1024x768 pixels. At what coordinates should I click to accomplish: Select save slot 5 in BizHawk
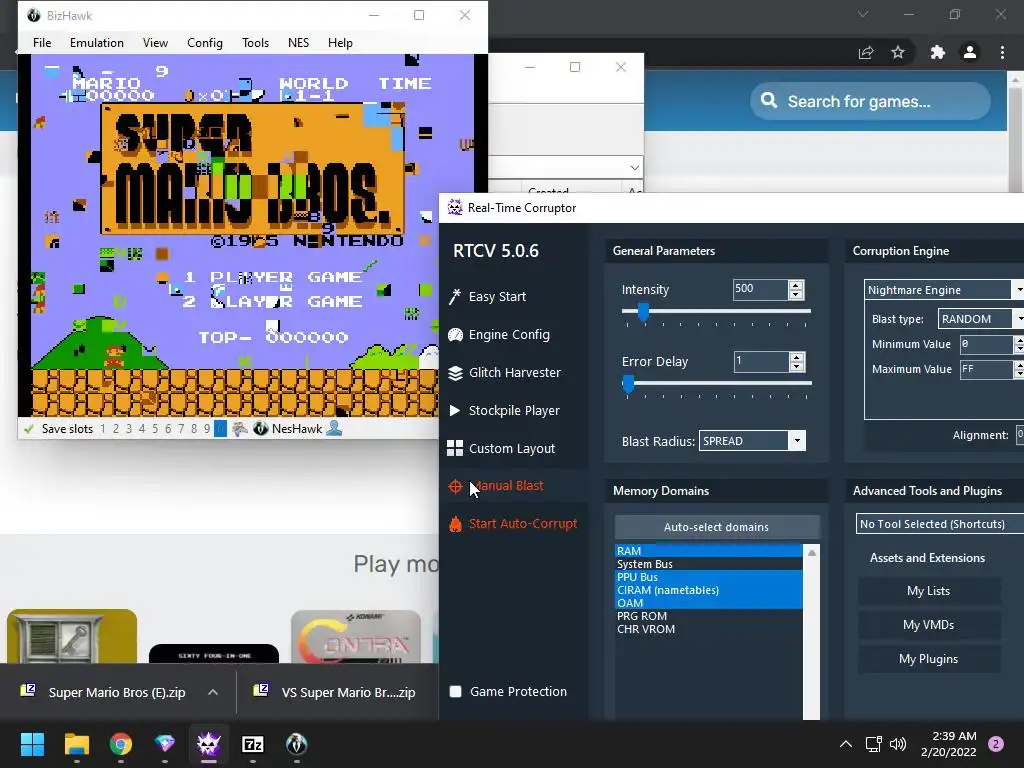[155, 429]
